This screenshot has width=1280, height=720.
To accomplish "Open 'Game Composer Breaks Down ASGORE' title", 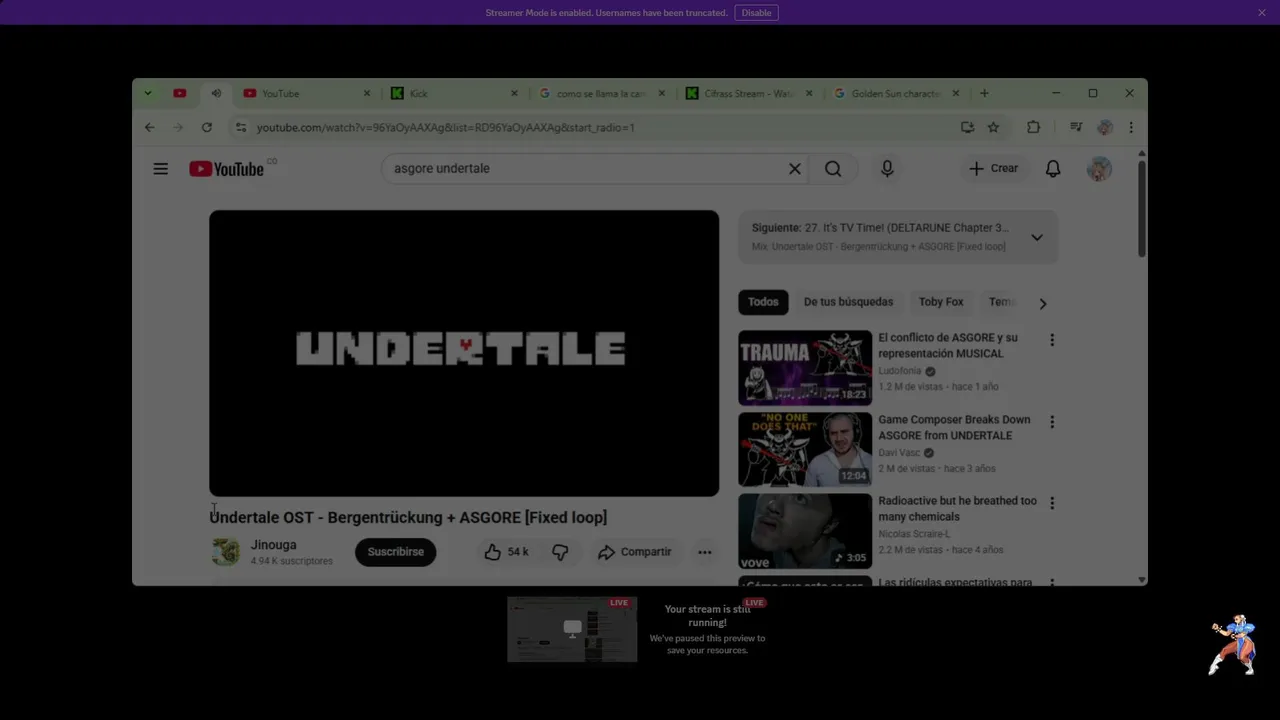I will 954,428.
